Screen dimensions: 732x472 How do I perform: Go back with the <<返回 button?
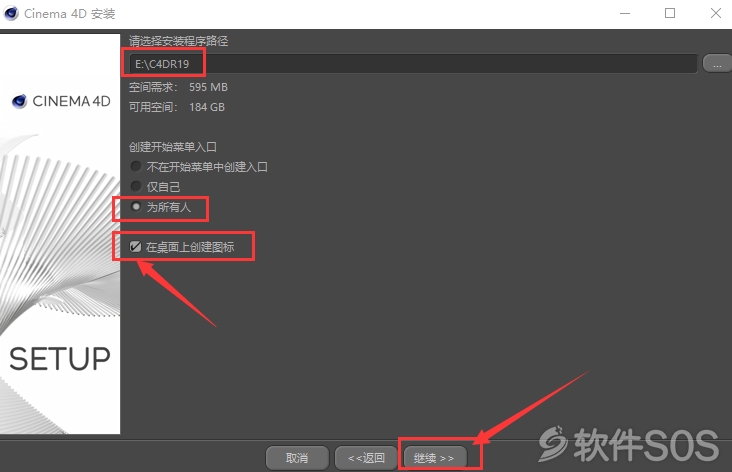[x=366, y=458]
